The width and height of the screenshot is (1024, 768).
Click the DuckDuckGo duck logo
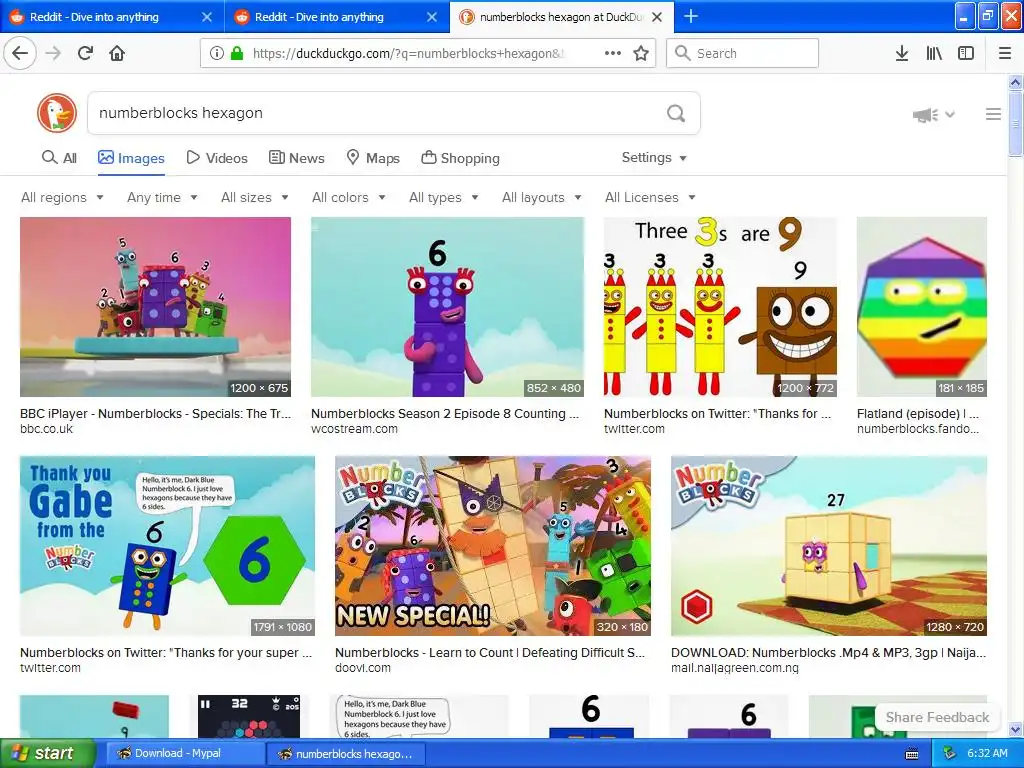(x=57, y=113)
